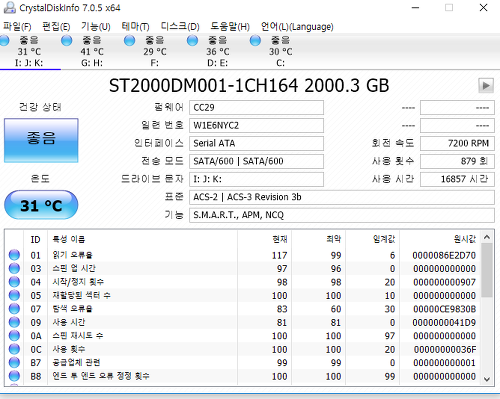This screenshot has width=500, height=399.
Task: Click the status orb of attribute 09
Action: (x=14, y=322)
